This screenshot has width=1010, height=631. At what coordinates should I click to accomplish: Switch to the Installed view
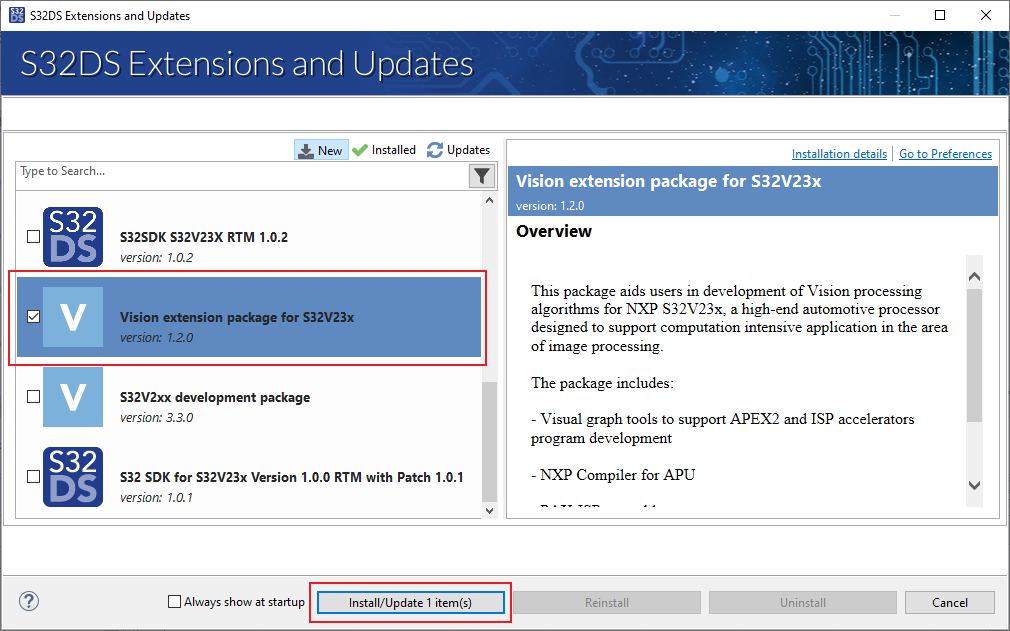pos(391,149)
